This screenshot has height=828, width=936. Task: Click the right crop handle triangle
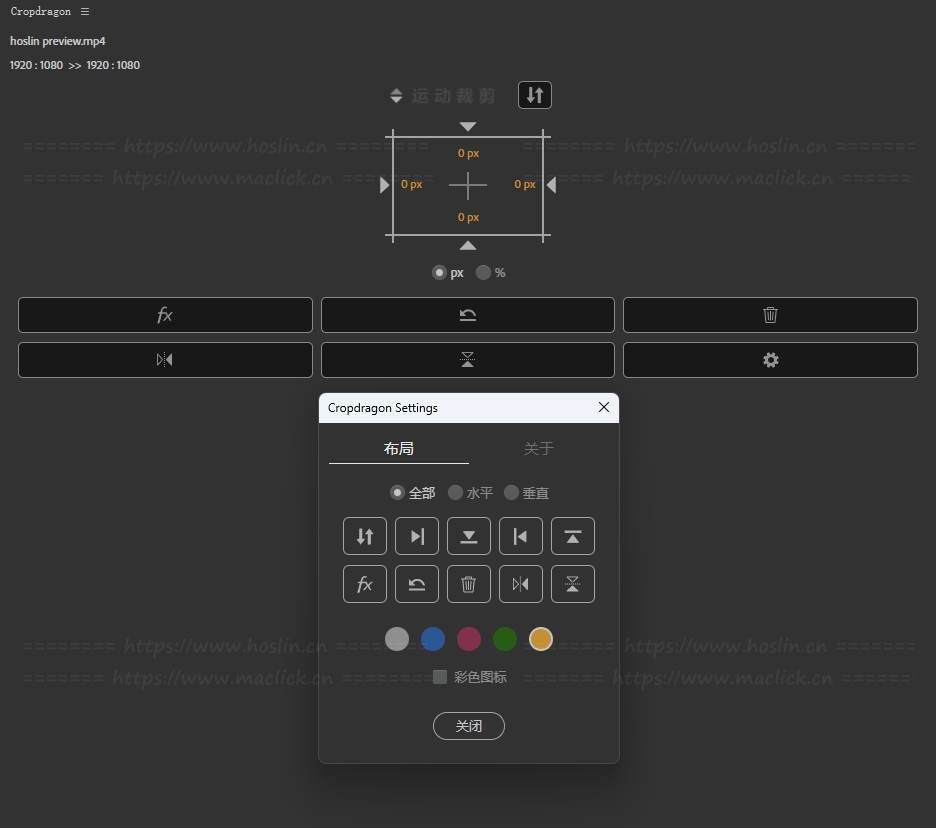[x=552, y=185]
